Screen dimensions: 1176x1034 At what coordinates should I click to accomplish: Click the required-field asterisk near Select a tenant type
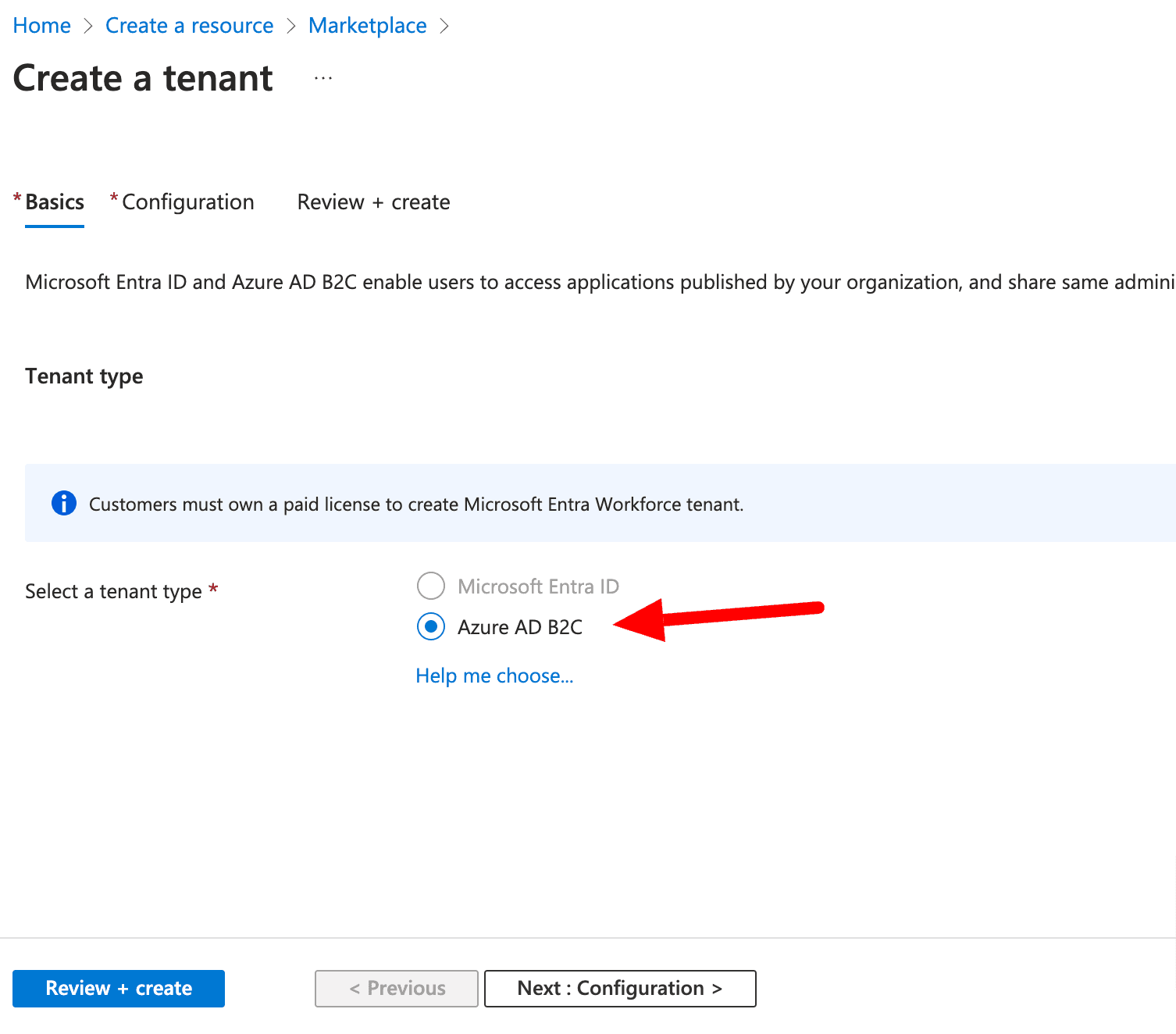click(x=214, y=590)
